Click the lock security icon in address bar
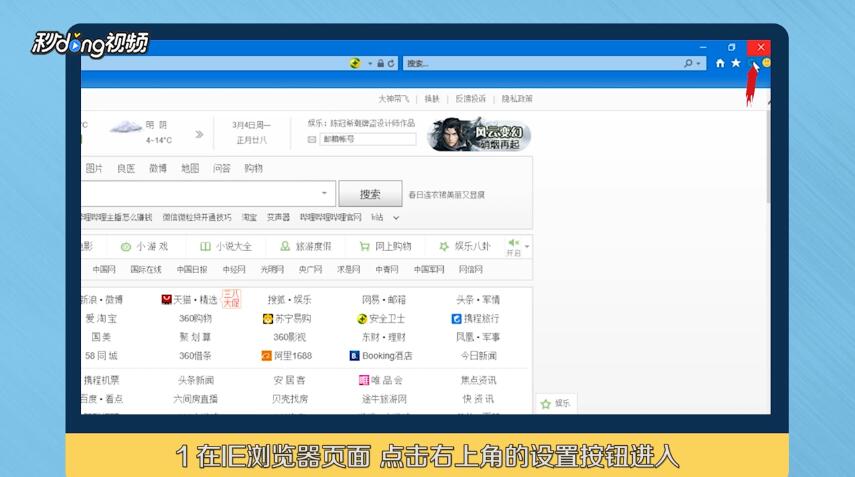The width and height of the screenshot is (855, 477). click(381, 63)
